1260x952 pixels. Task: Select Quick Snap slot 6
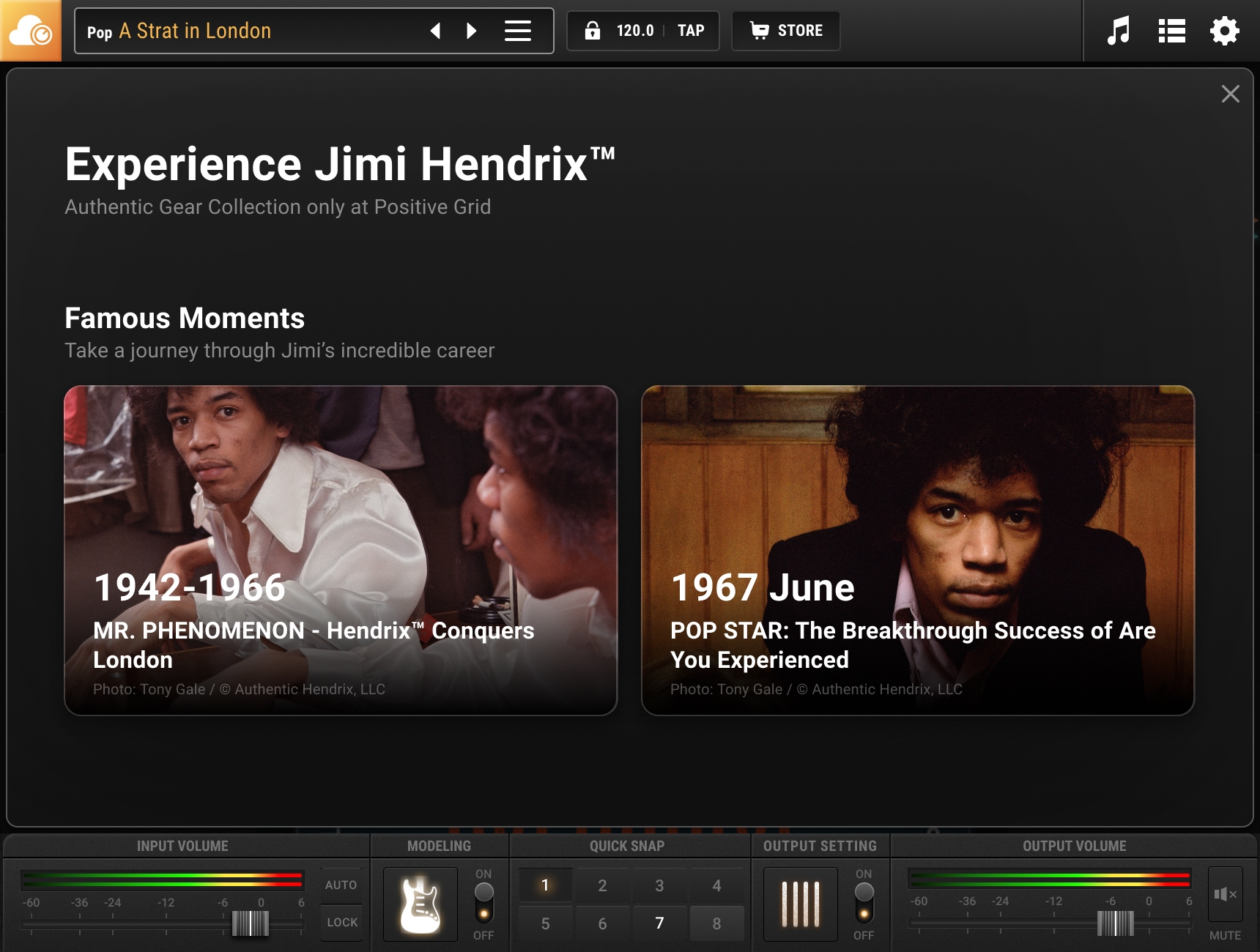pyautogui.click(x=602, y=923)
